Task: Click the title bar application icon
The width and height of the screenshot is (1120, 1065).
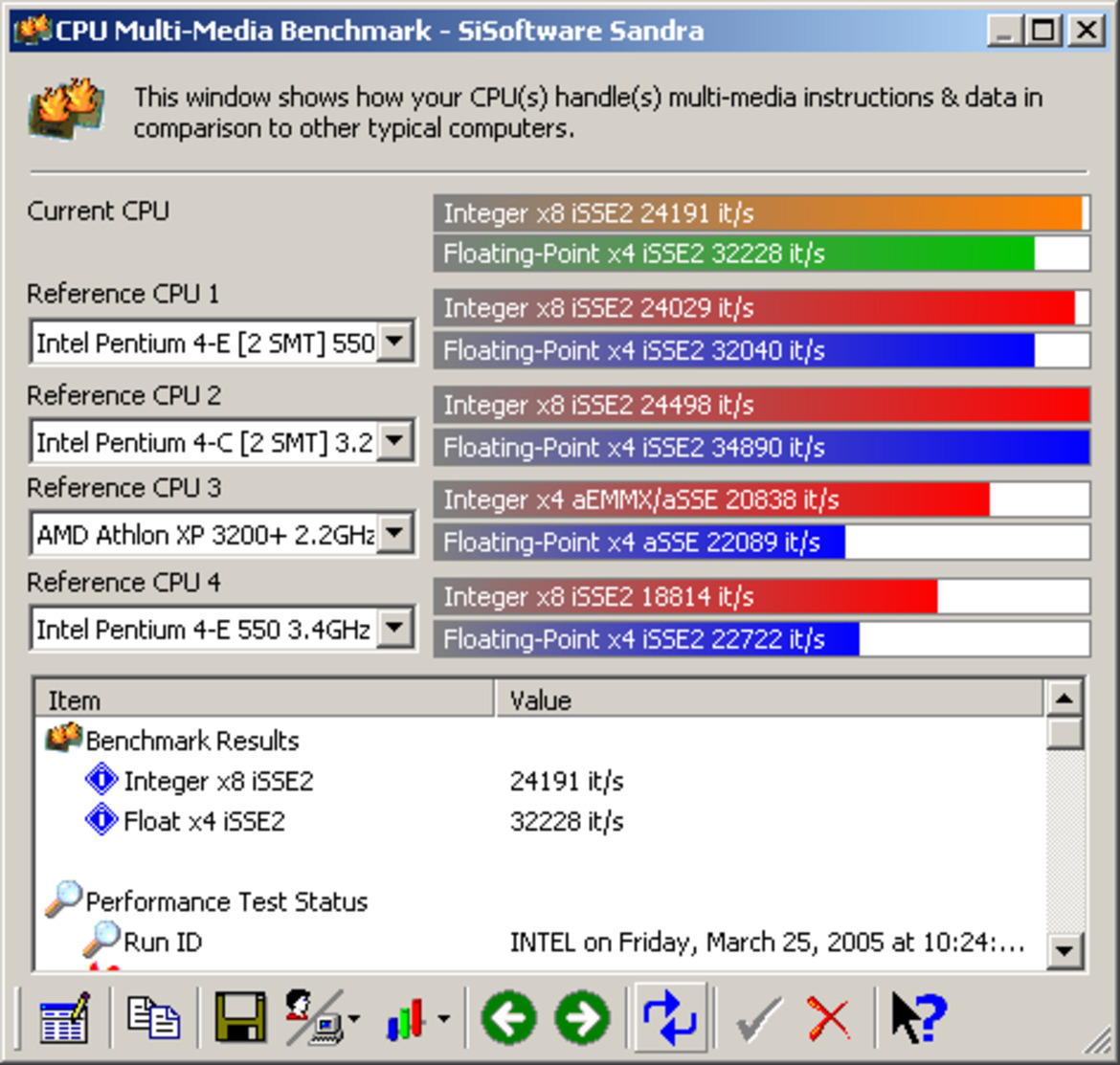Action: click(33, 30)
